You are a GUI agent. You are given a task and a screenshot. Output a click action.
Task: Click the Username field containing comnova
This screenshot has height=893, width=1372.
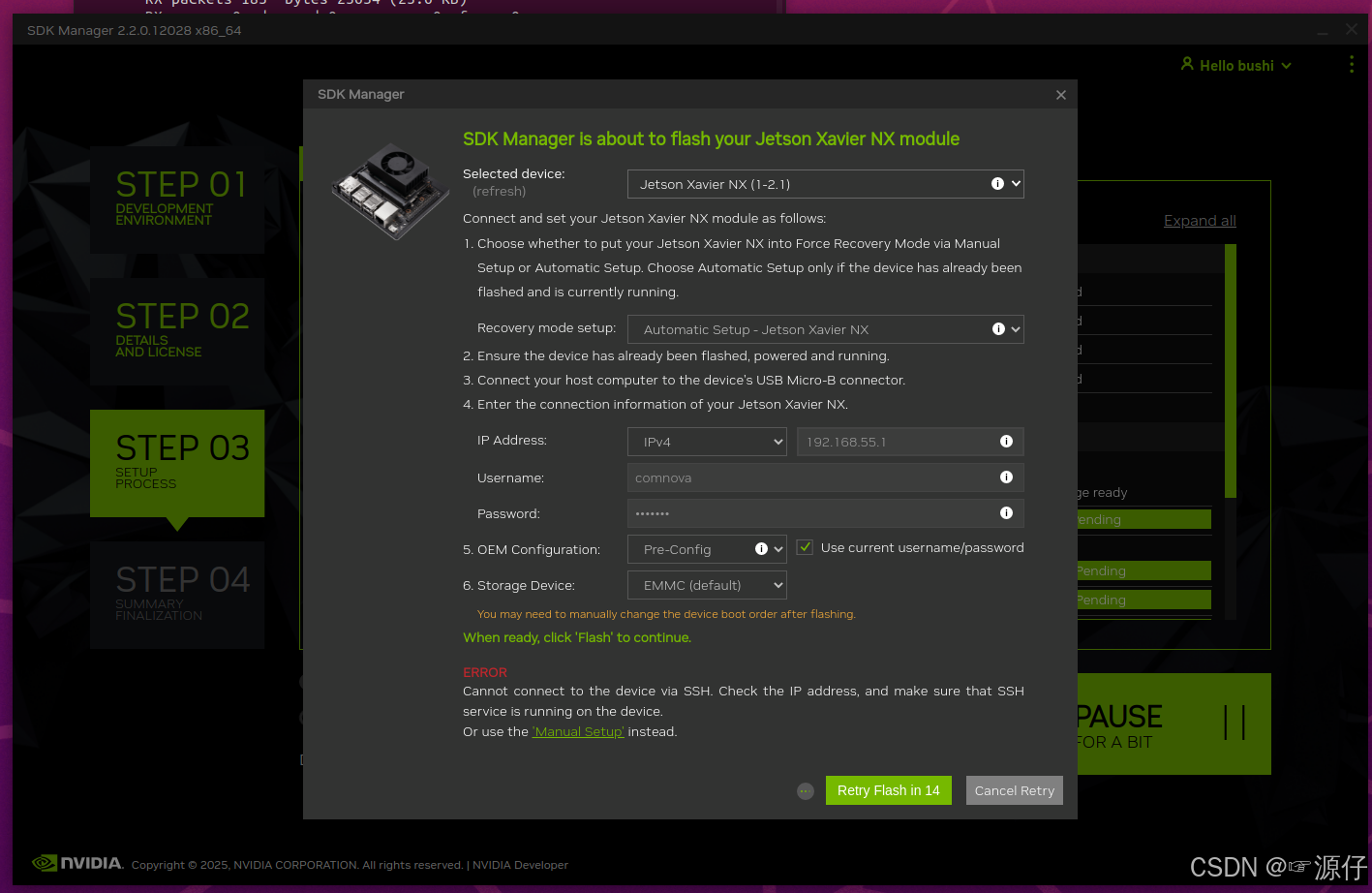click(x=826, y=477)
